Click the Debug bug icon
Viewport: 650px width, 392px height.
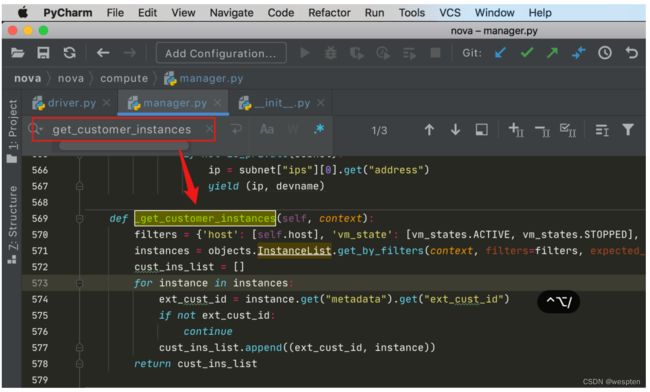[x=330, y=53]
